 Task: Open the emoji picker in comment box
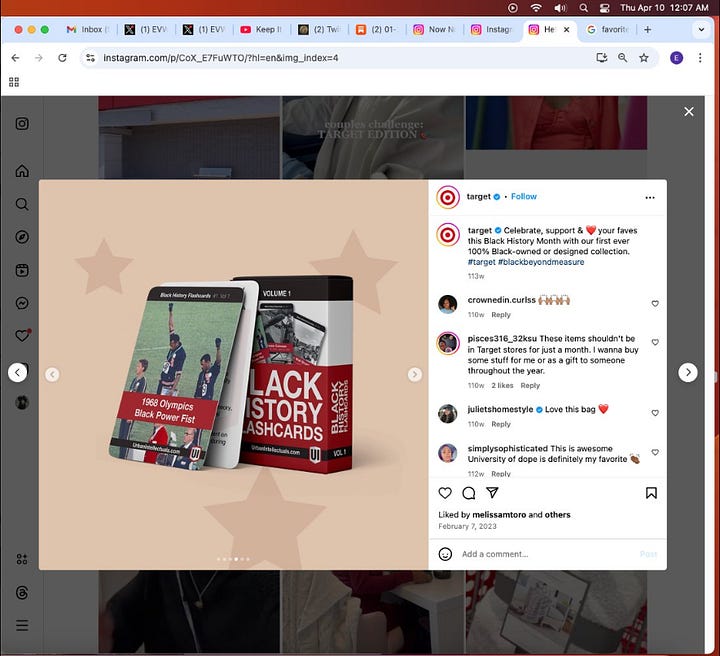445,554
